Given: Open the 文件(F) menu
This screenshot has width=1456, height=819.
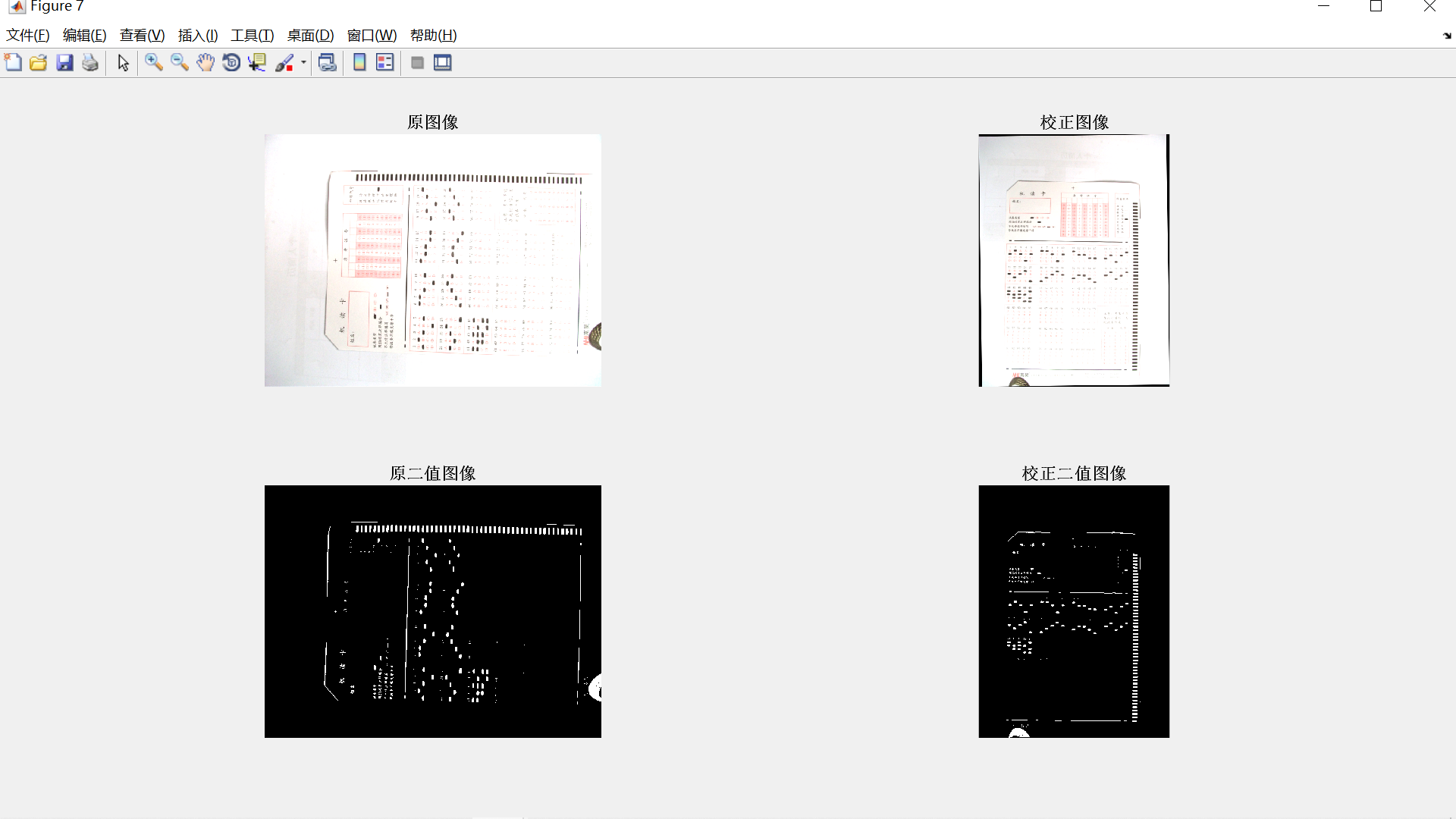Looking at the screenshot, I should (x=28, y=36).
